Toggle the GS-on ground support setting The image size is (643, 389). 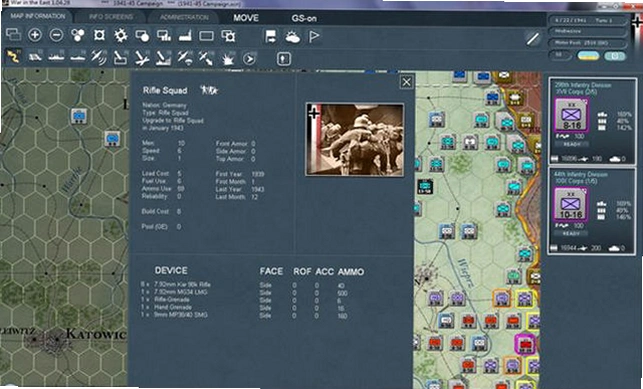point(304,18)
